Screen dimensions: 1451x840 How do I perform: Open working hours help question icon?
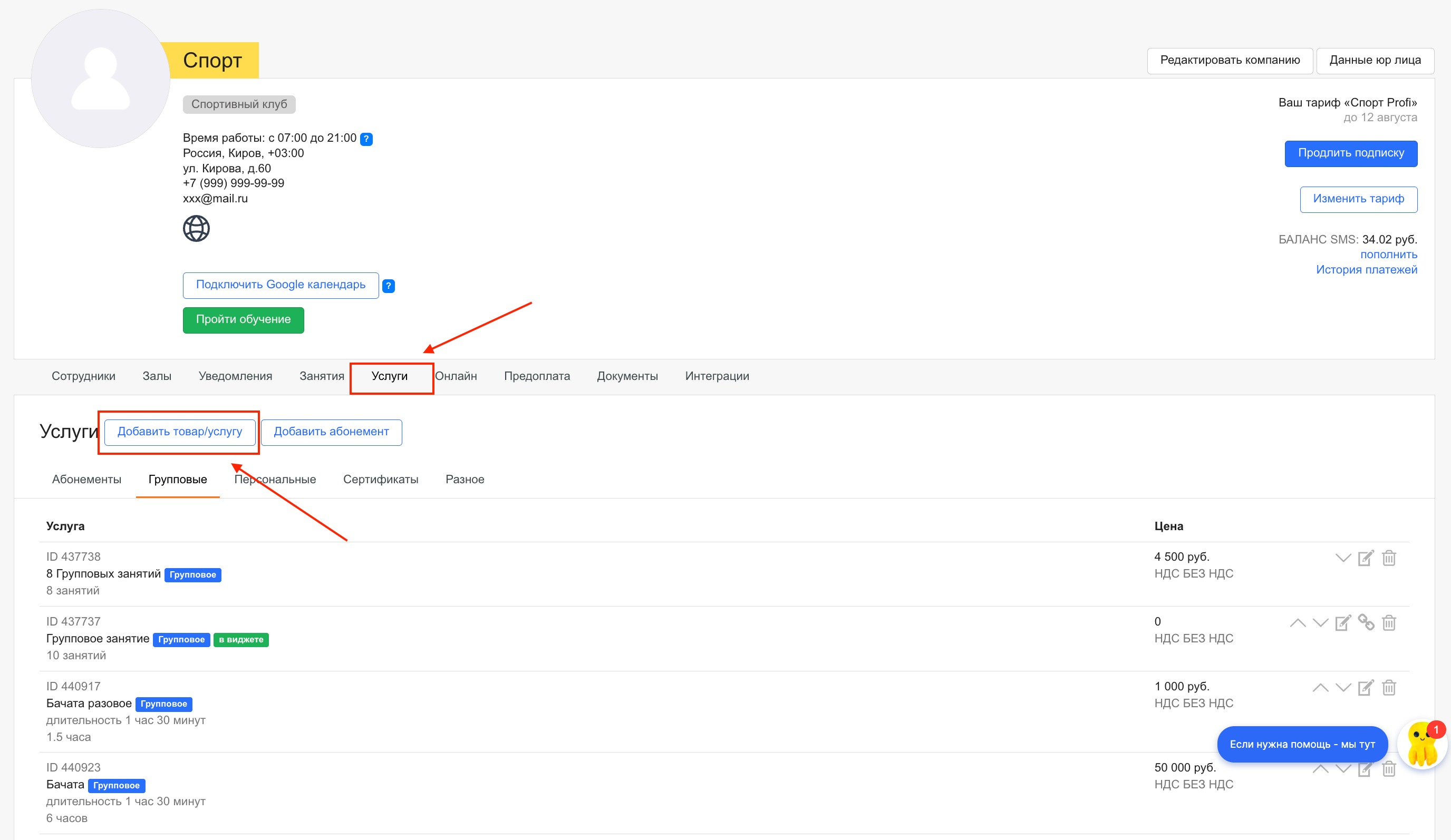coord(366,139)
